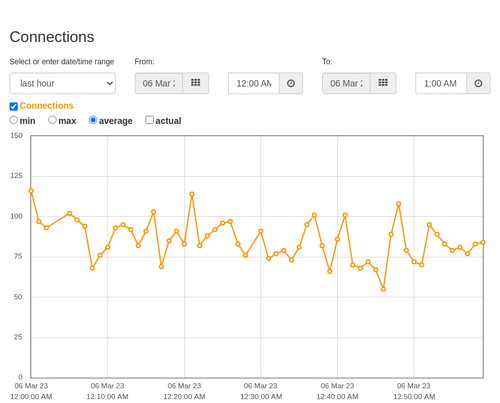Click the 'From:' label
Image resolution: width=500 pixels, height=403 pixels.
point(144,62)
